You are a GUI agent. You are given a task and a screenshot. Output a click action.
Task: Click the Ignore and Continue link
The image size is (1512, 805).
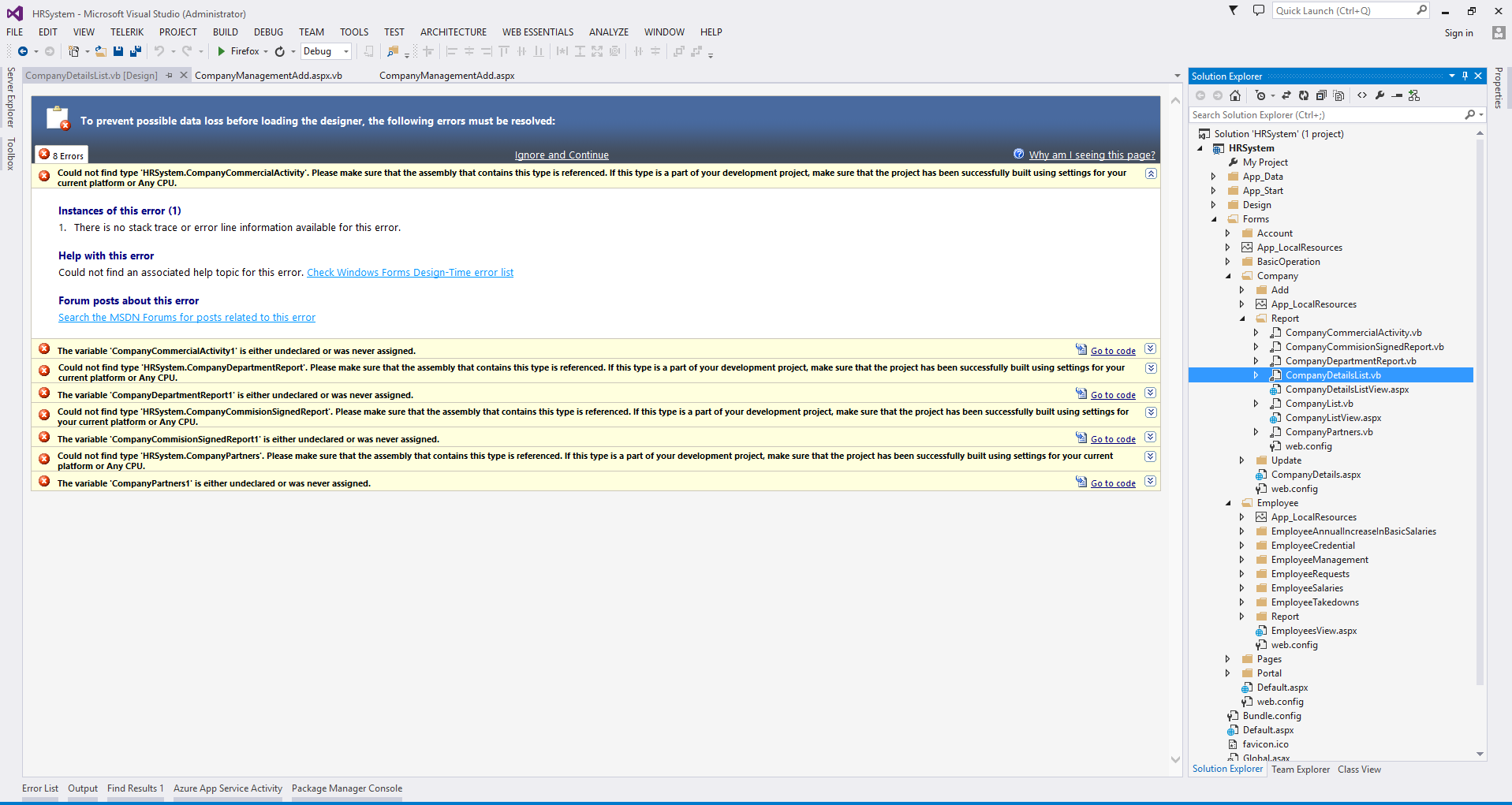click(562, 155)
